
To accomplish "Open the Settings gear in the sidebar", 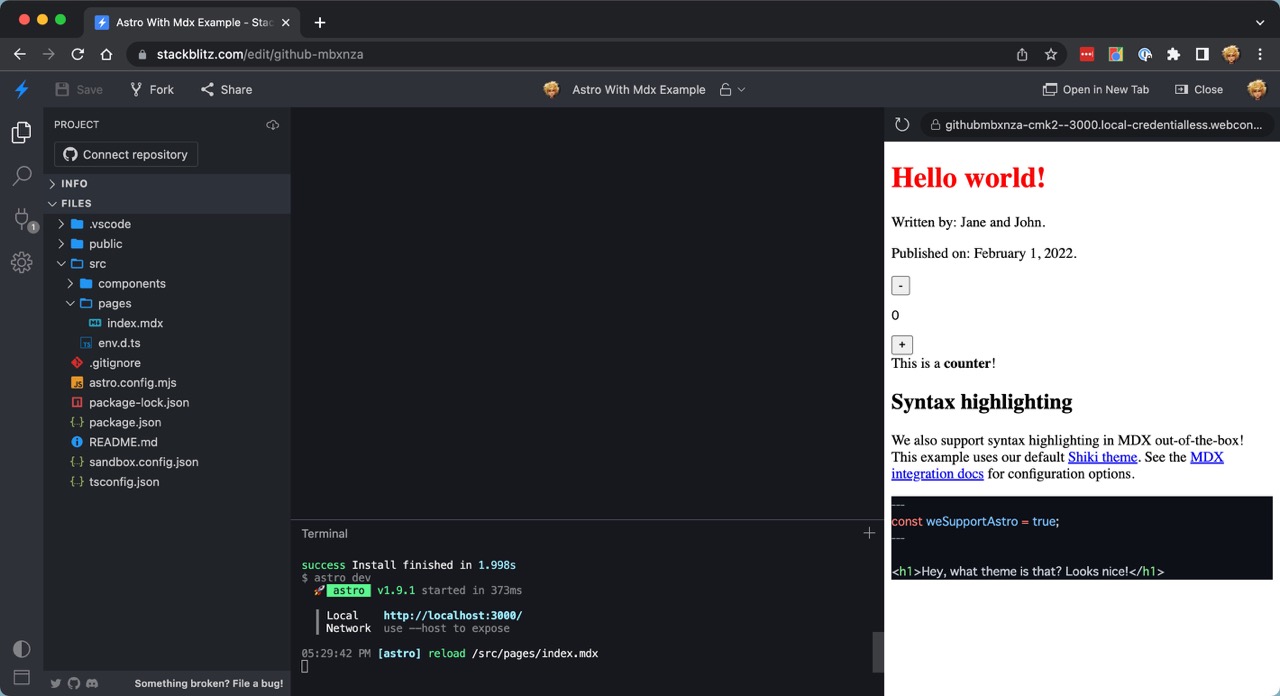I will click(21, 263).
